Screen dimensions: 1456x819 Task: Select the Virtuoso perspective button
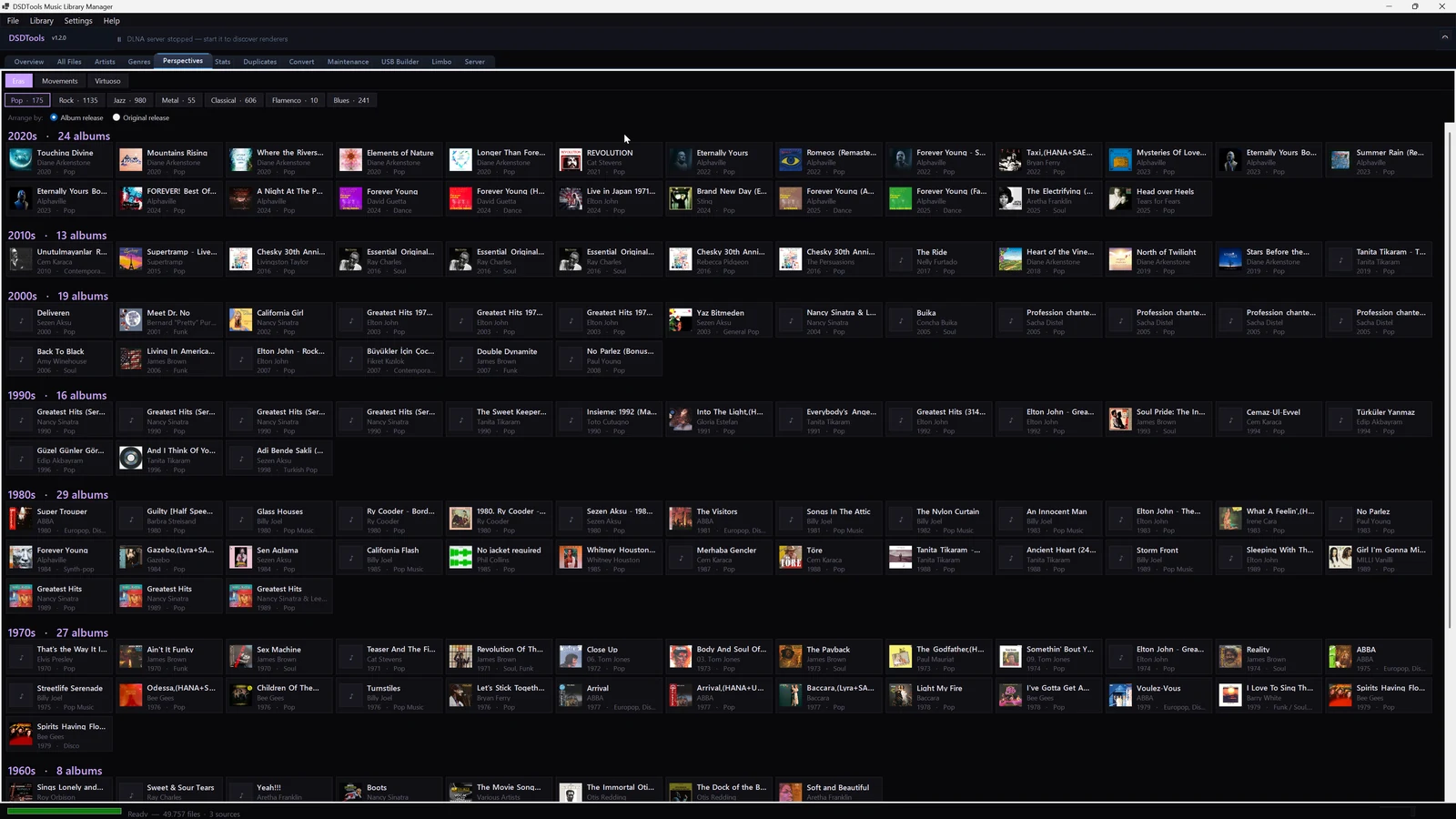tap(107, 81)
